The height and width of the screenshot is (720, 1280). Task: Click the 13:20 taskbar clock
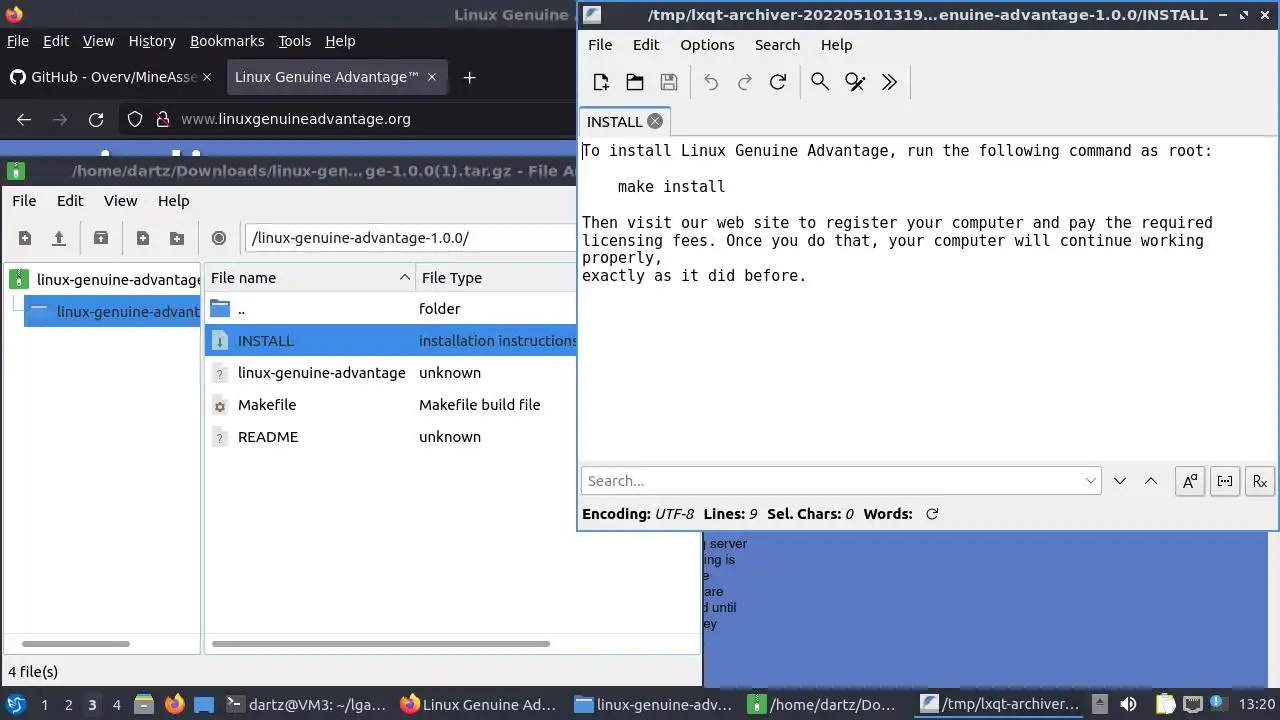click(x=1257, y=705)
